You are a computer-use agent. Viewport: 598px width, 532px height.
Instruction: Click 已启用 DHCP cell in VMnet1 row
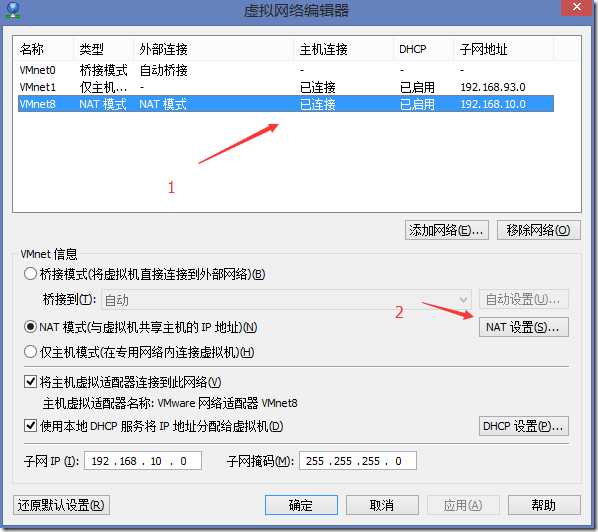point(417,87)
